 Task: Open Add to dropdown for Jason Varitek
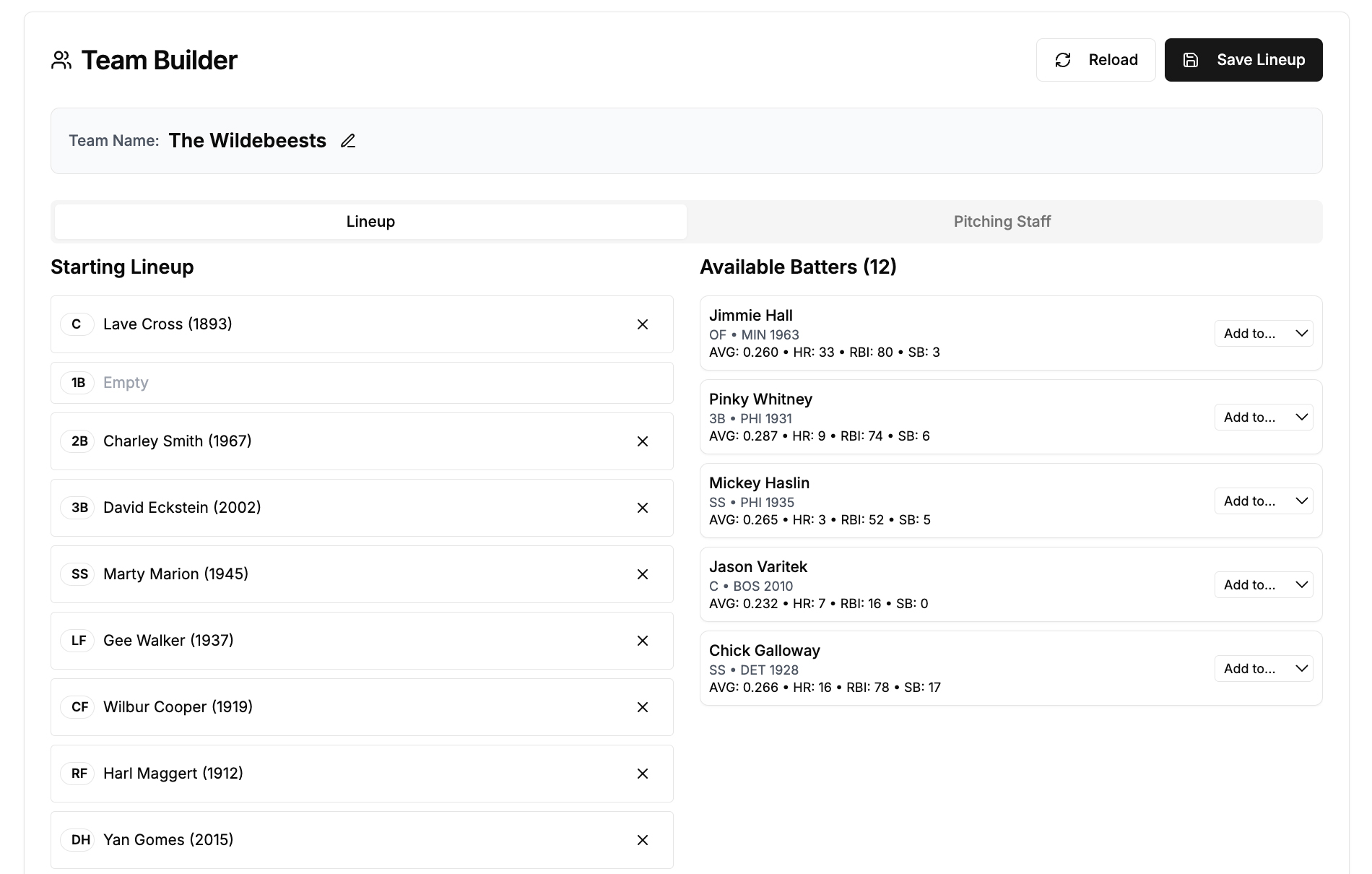click(x=1264, y=585)
